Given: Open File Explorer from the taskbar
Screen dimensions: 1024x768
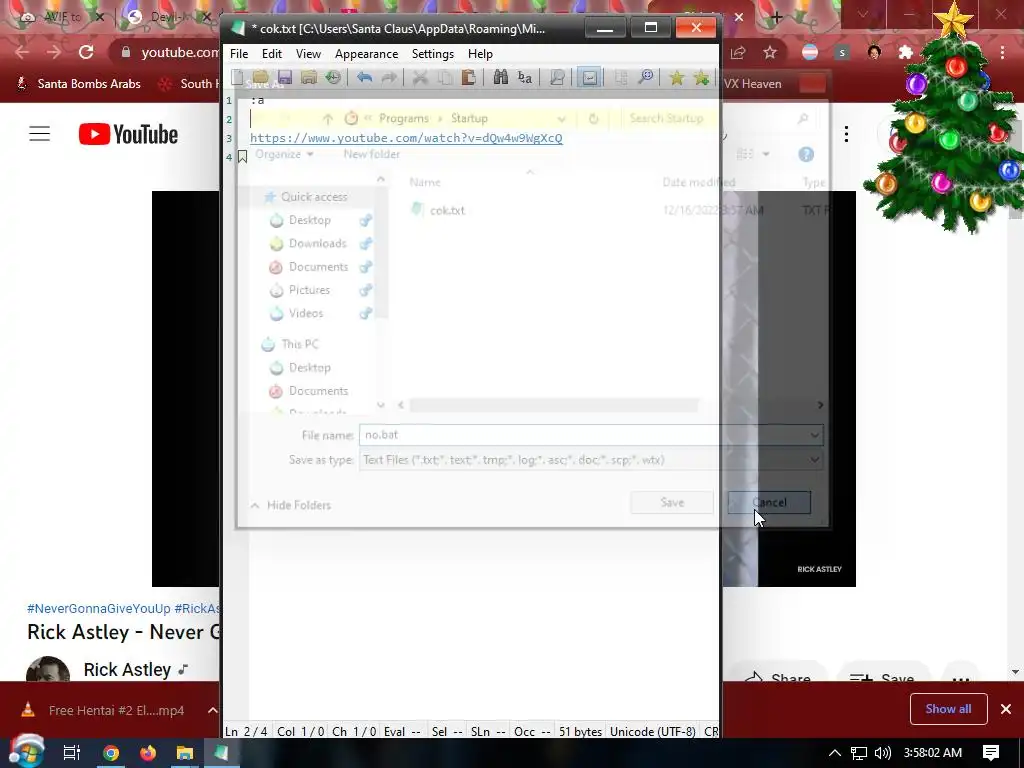Looking at the screenshot, I should 185,753.
